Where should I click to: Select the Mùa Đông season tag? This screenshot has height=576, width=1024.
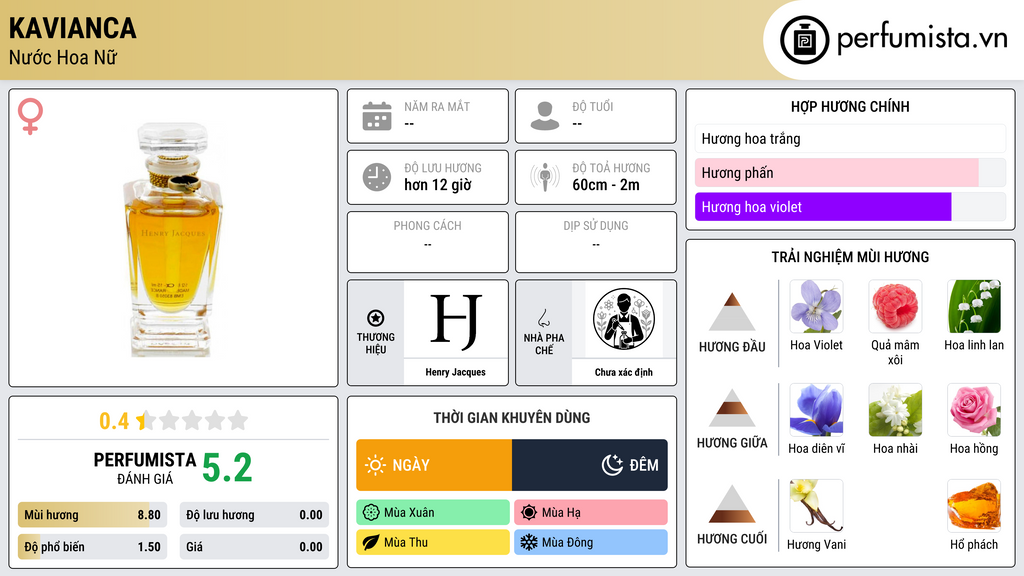(x=591, y=542)
